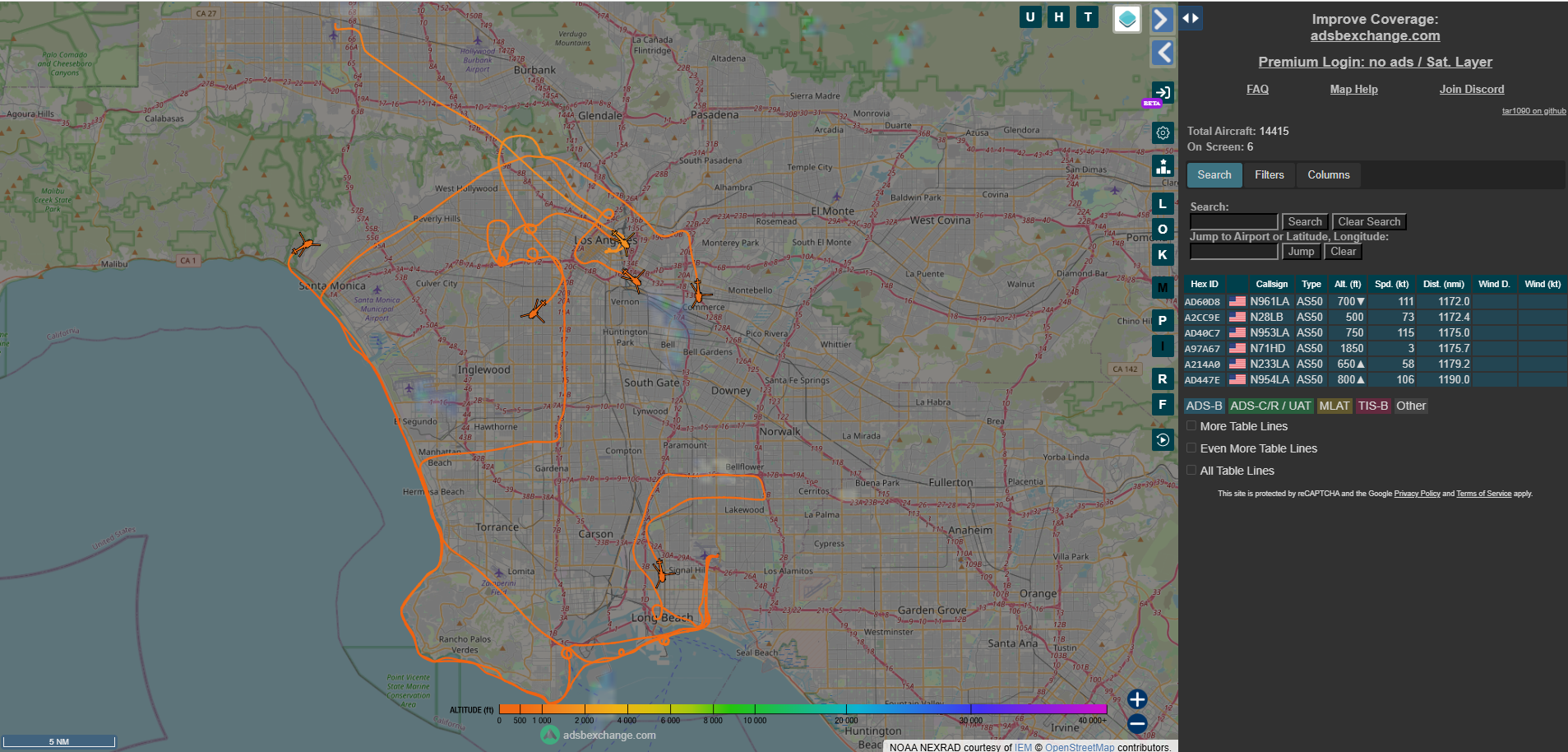Toggle the L map button
This screenshot has width=1568, height=752.
[1163, 204]
